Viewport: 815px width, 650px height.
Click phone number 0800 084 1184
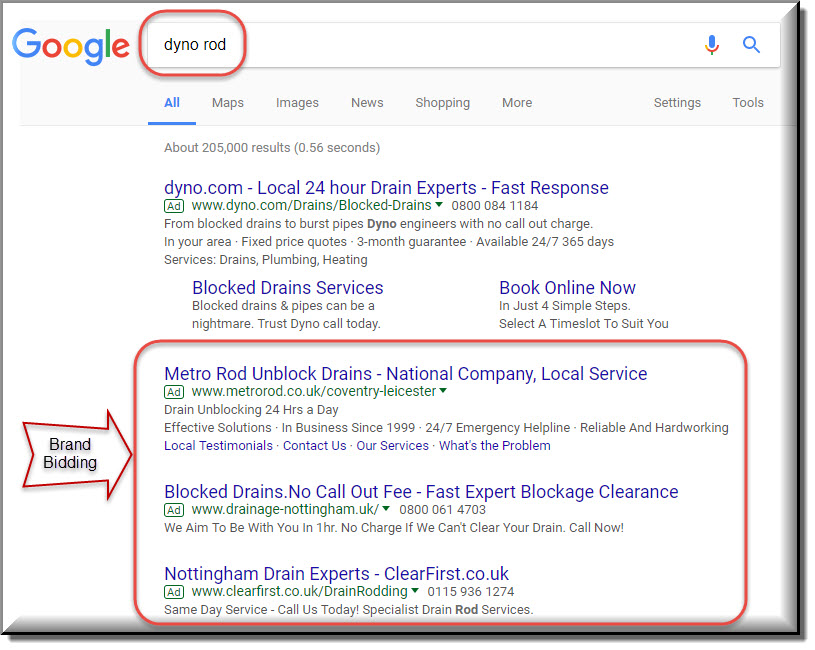click(x=494, y=206)
